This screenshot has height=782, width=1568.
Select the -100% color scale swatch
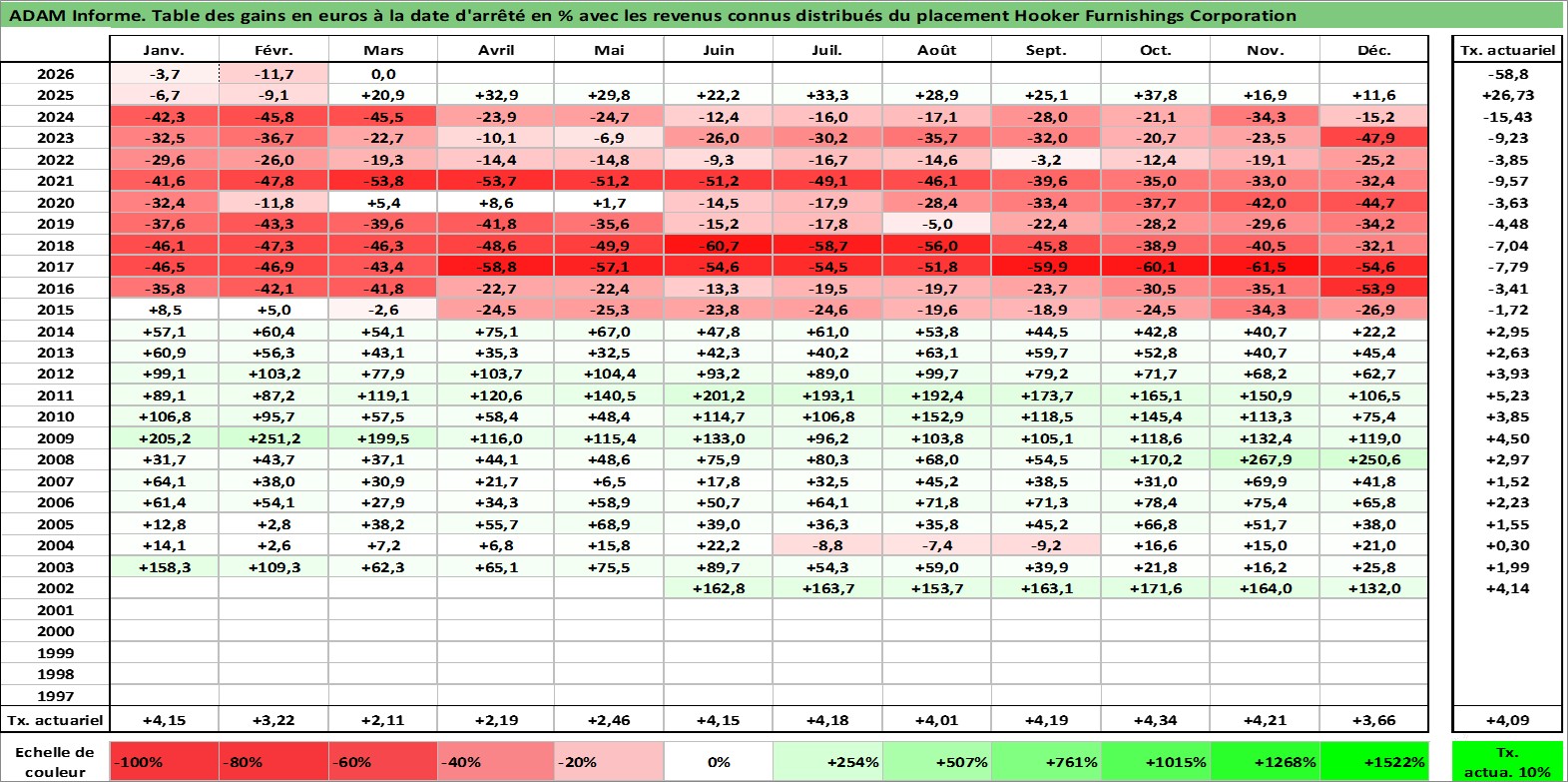[165, 761]
